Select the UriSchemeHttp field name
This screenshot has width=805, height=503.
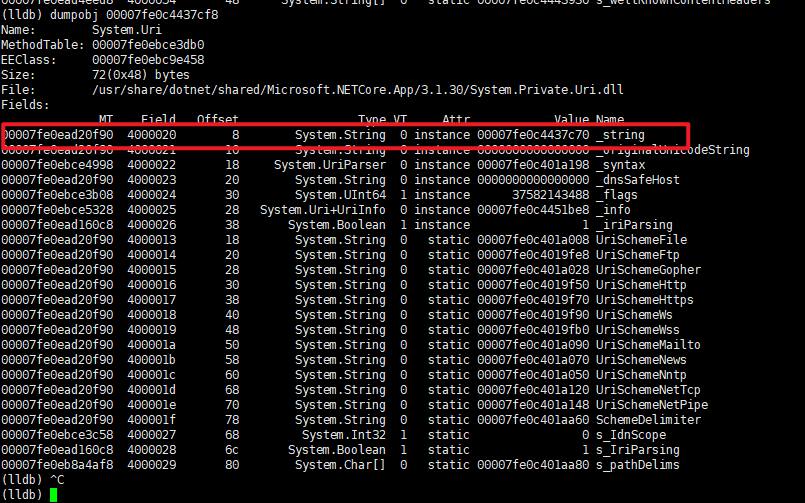(641, 285)
